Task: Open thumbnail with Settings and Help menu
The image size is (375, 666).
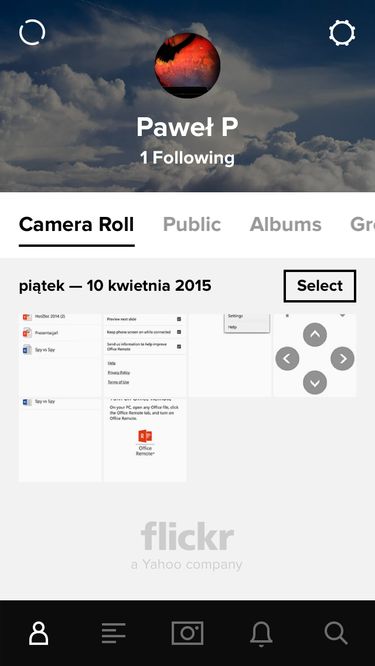Action: [230, 355]
